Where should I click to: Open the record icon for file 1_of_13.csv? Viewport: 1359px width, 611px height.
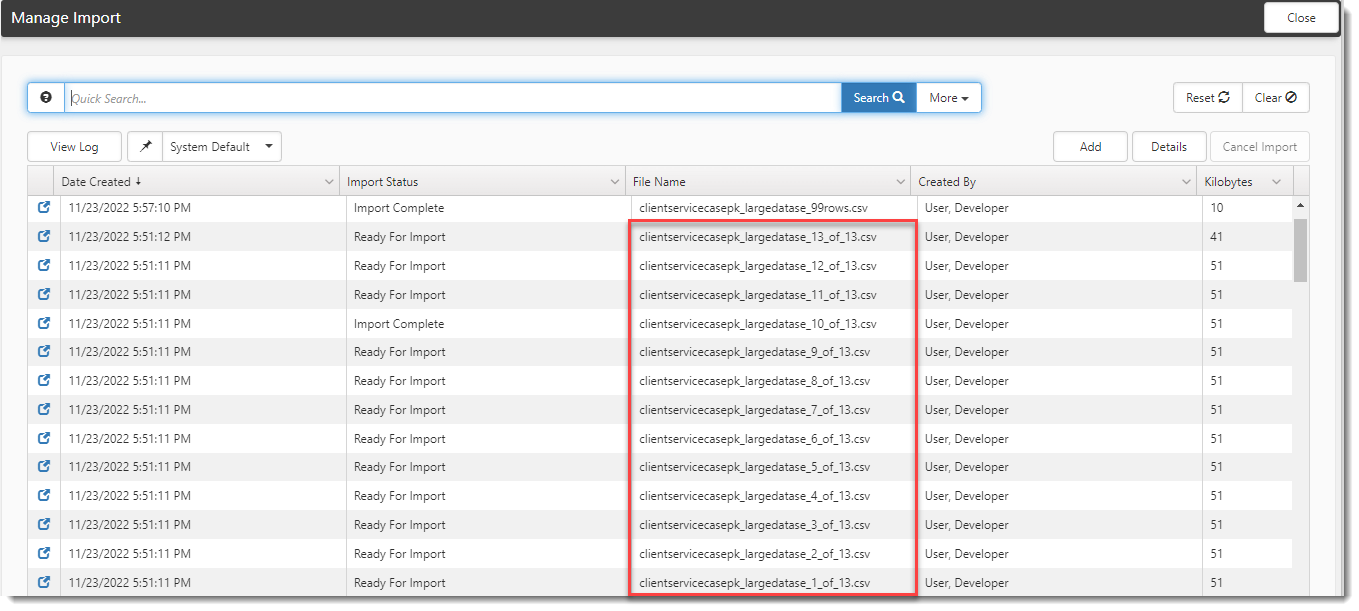(44, 582)
